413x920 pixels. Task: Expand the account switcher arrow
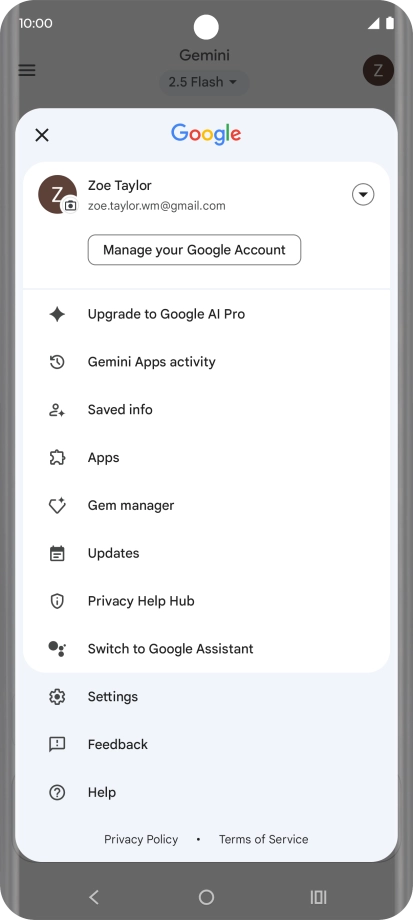point(363,194)
